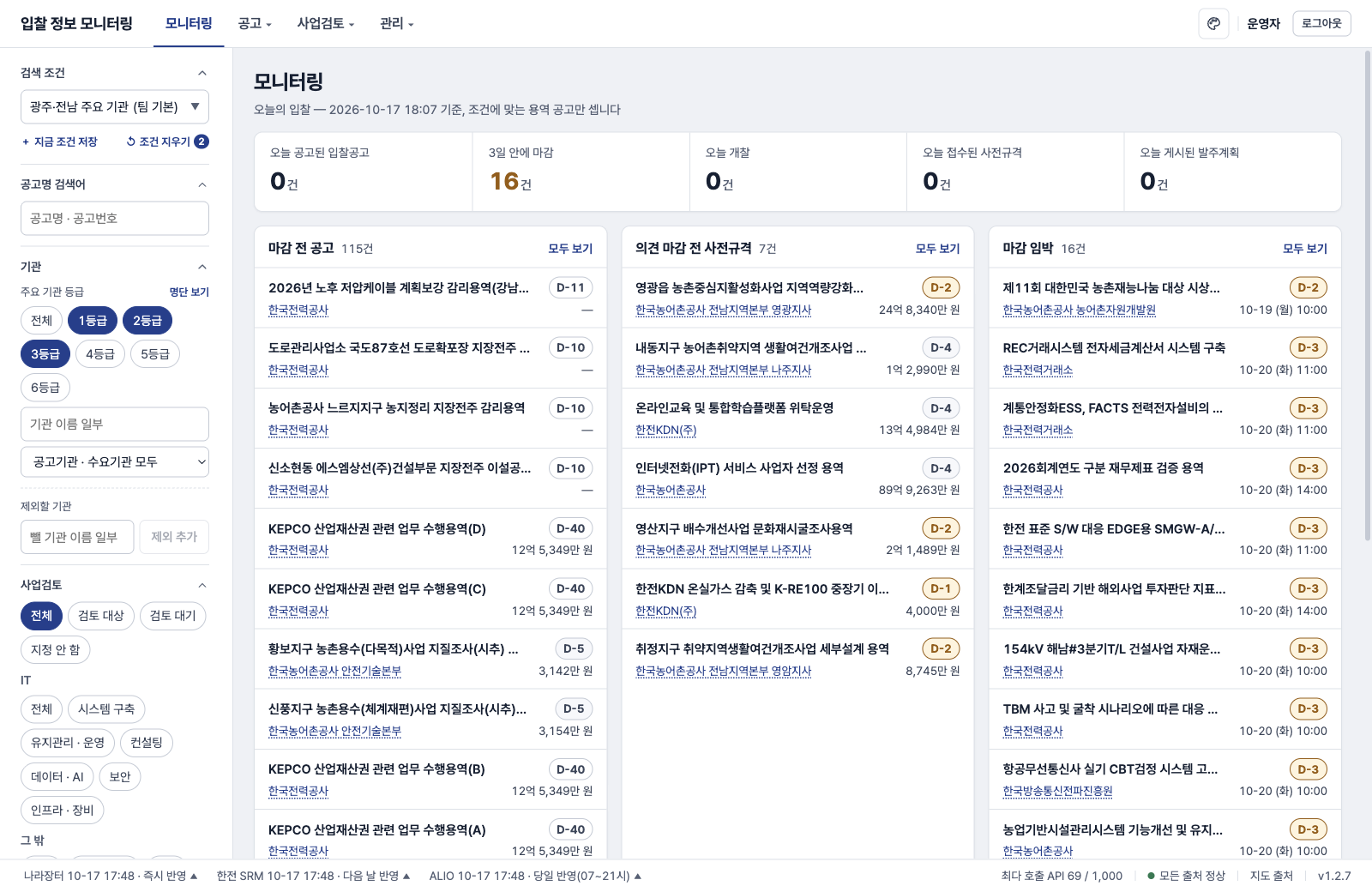Select the 유지관리 · 운영 chip
Screen dimensions: 1372x892
click(68, 743)
